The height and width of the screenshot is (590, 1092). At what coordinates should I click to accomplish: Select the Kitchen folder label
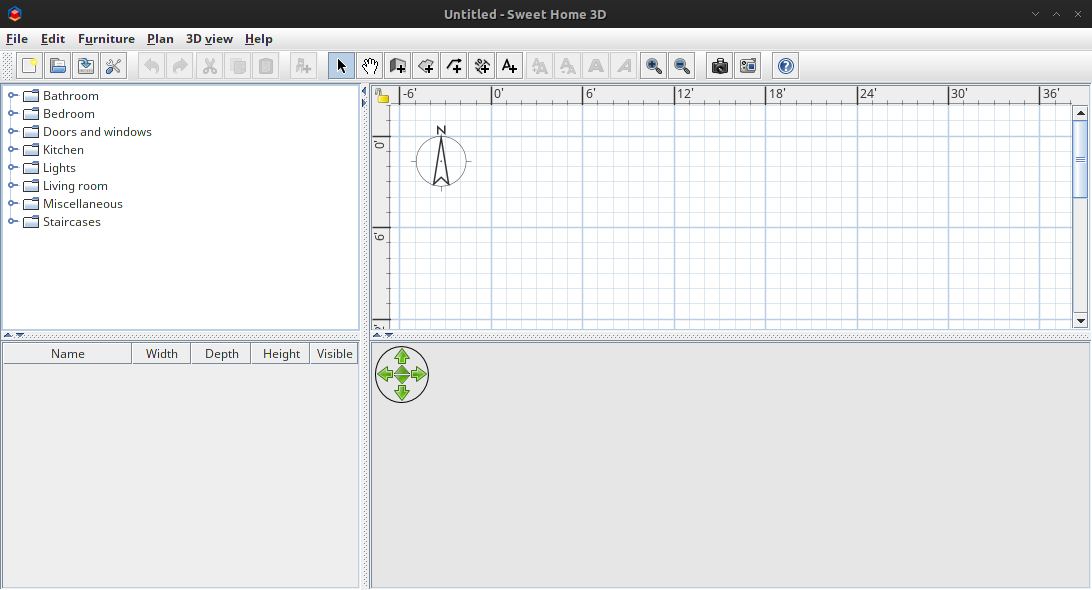click(63, 150)
